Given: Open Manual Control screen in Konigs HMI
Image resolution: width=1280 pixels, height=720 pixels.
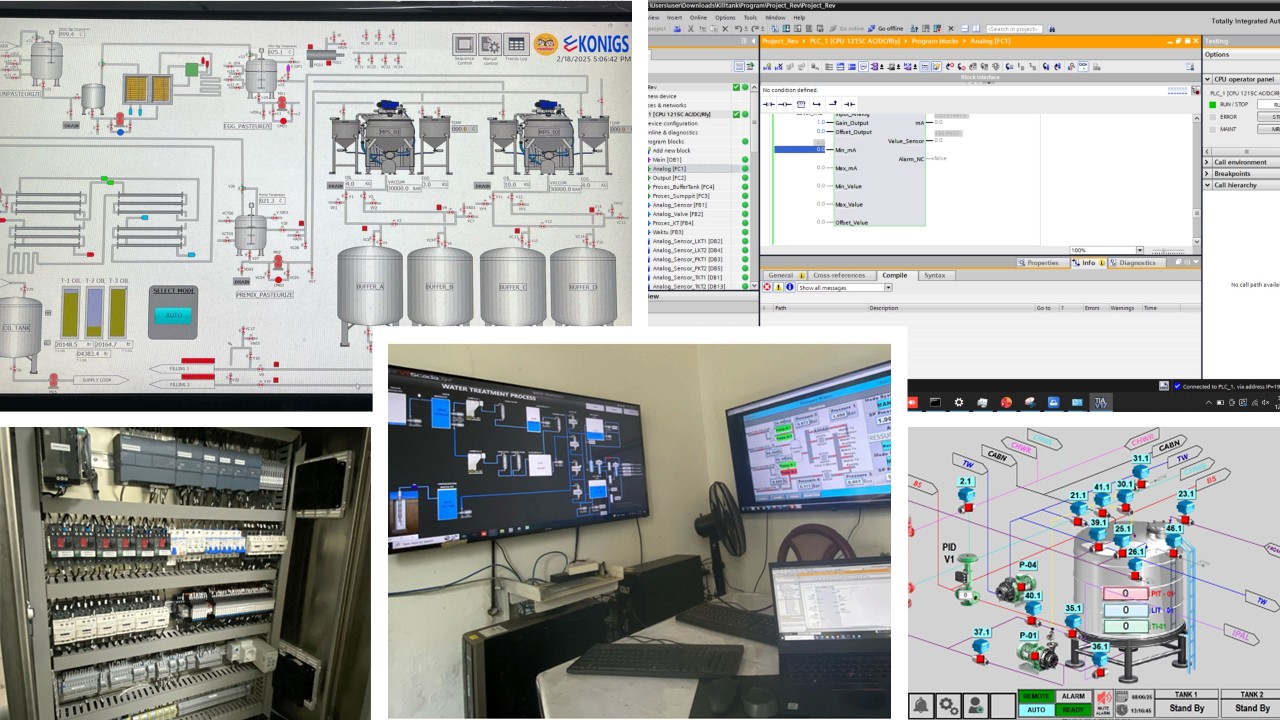Looking at the screenshot, I should [x=490, y=45].
